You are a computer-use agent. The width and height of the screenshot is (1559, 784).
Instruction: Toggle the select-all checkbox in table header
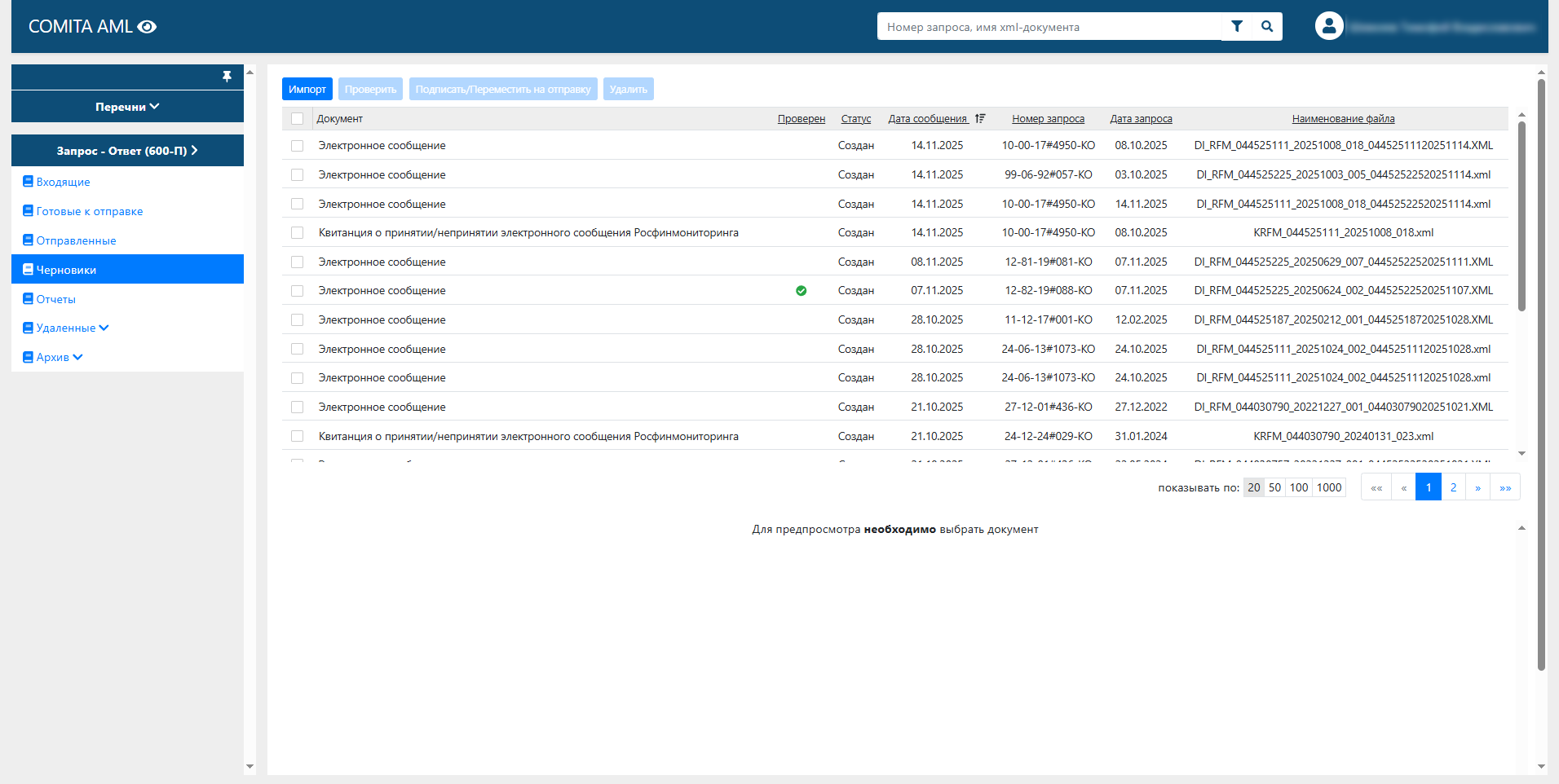pyautogui.click(x=298, y=119)
